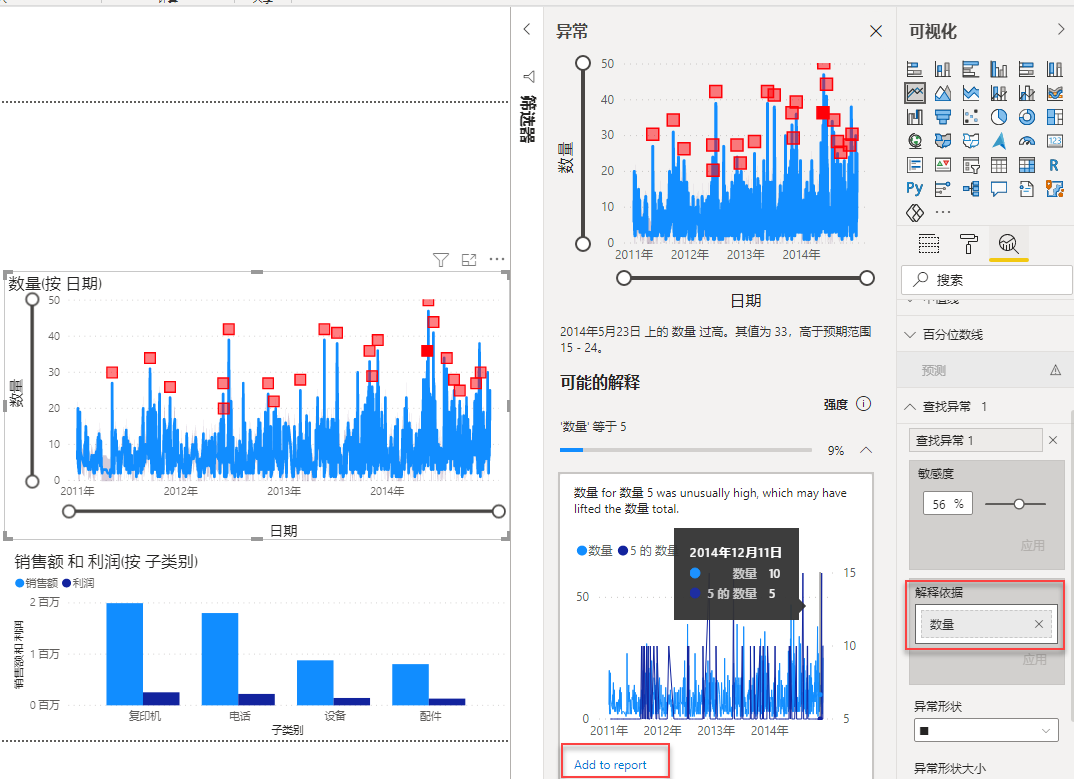The height and width of the screenshot is (779, 1074).
Task: Focus the 搜索 search box
Action: point(986,280)
